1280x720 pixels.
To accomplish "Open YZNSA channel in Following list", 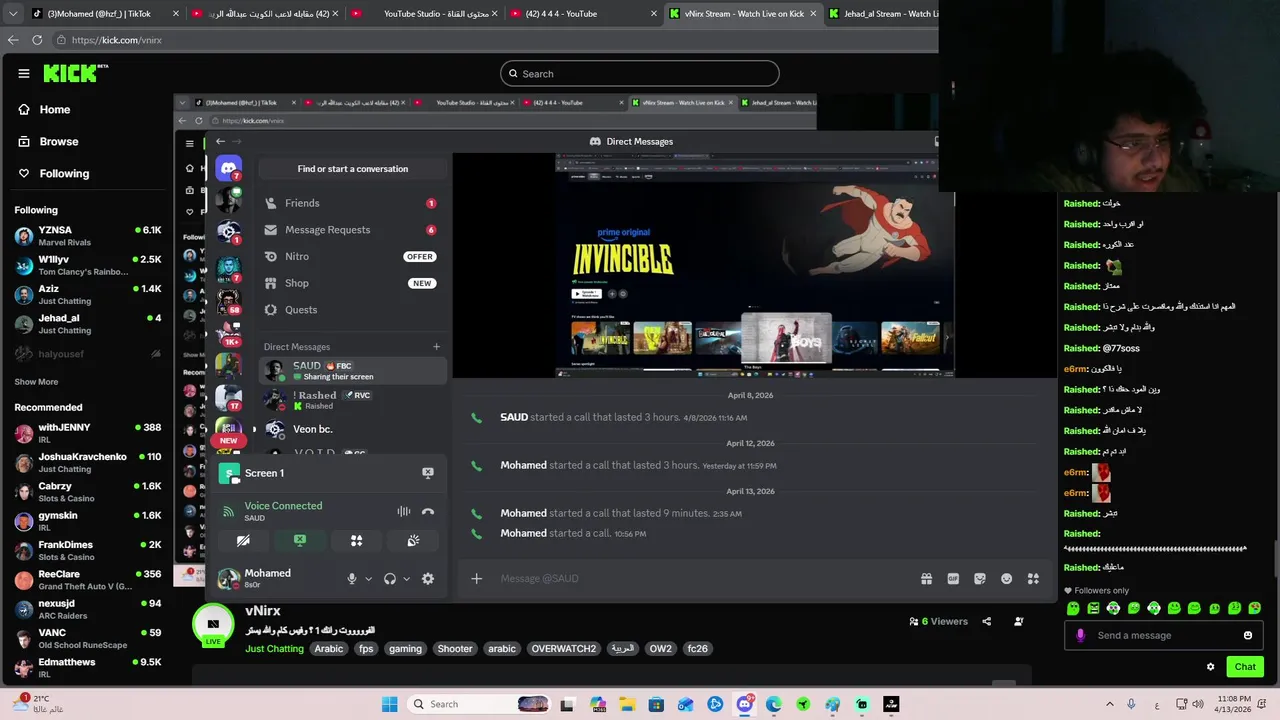I will tap(87, 236).
